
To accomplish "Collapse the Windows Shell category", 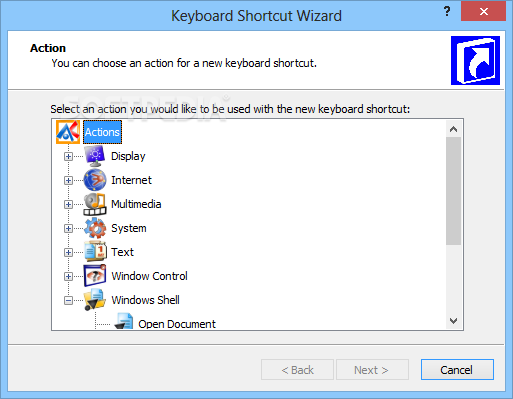I will (68, 300).
